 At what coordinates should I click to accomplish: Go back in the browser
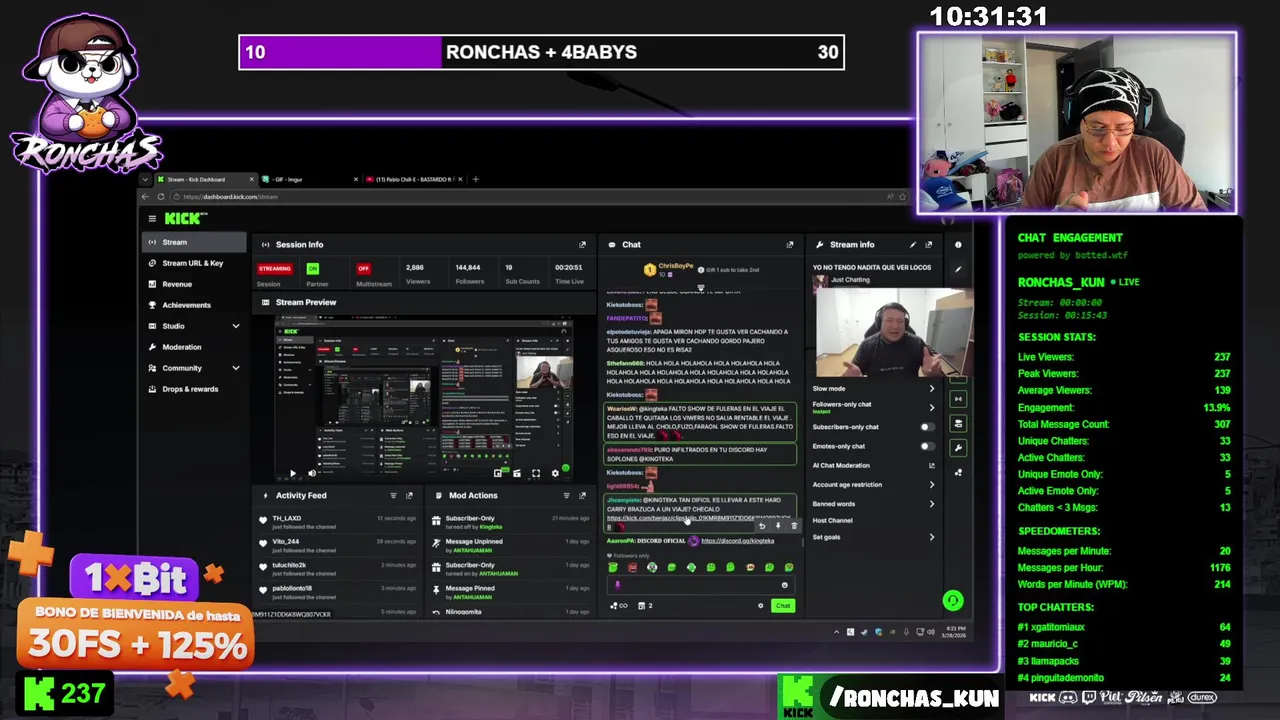coord(145,196)
